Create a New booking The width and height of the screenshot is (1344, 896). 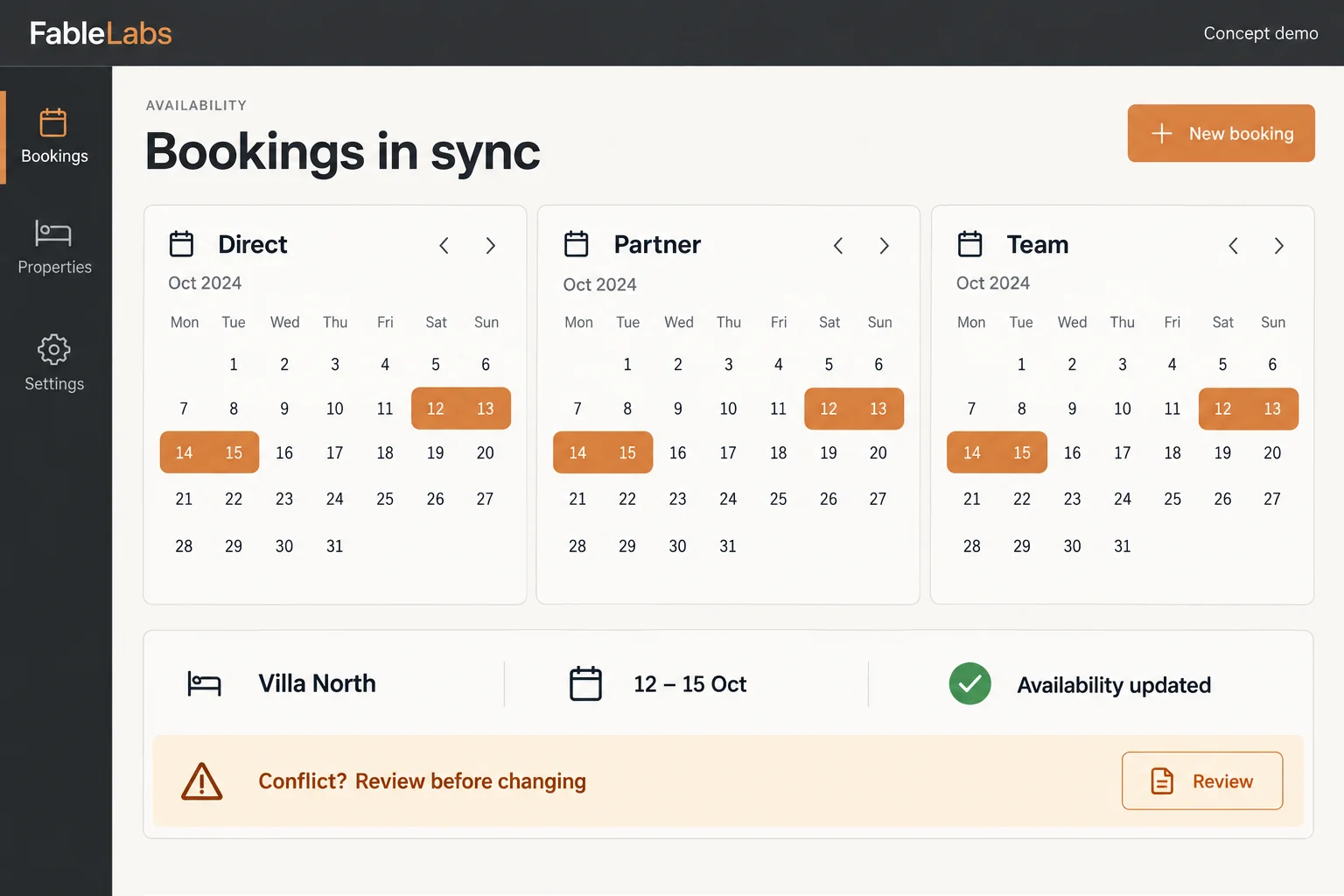click(x=1221, y=133)
